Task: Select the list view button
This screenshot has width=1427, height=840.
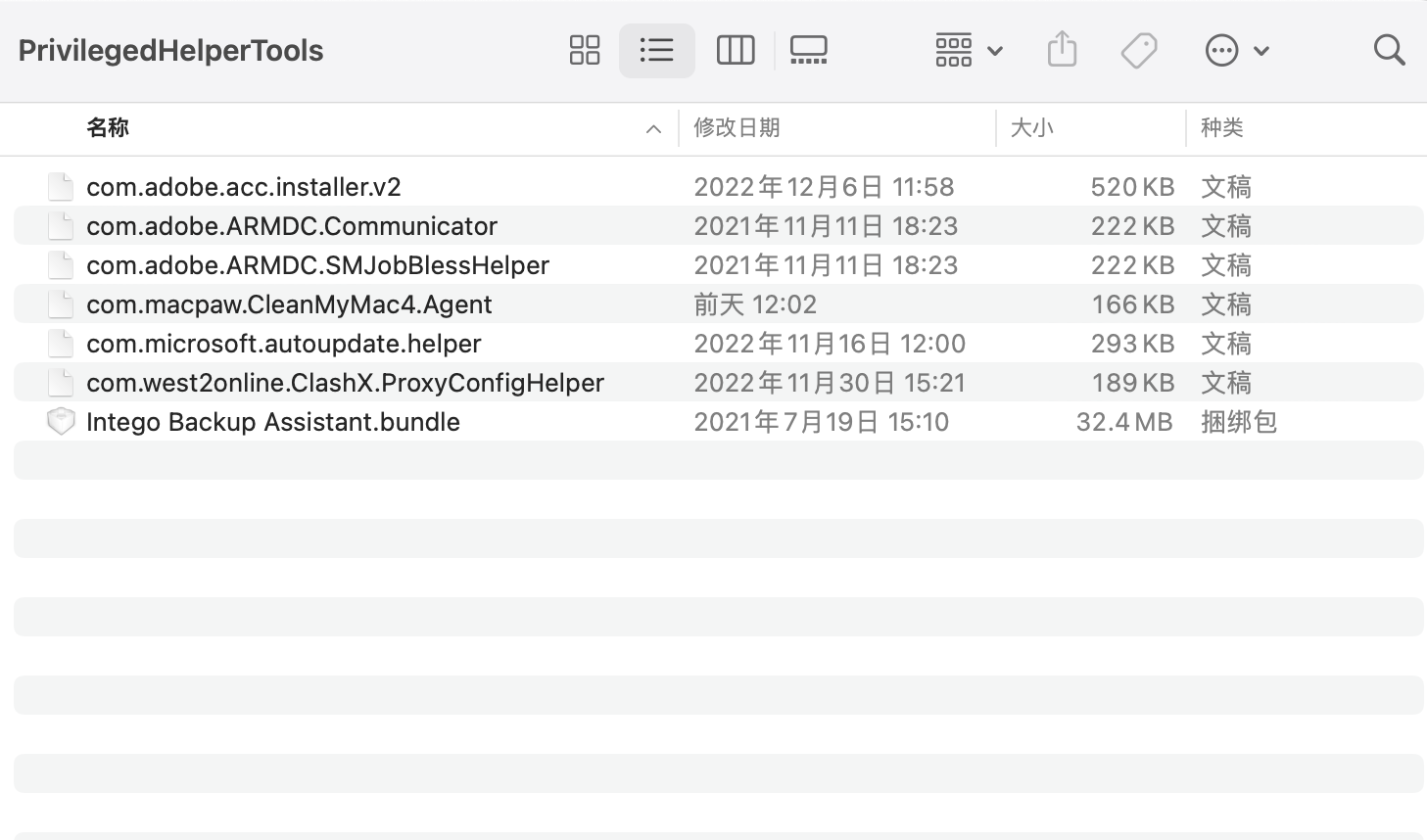Action: 656,50
